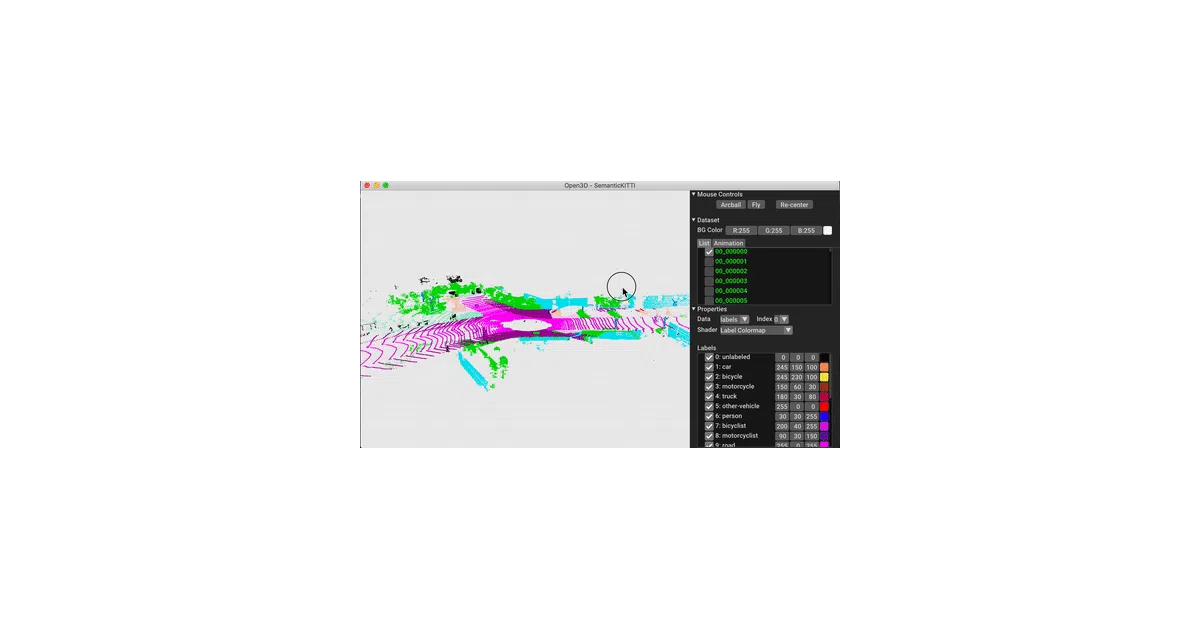Click the point cloud 3D viewport
1200x630 pixels.
point(525,319)
